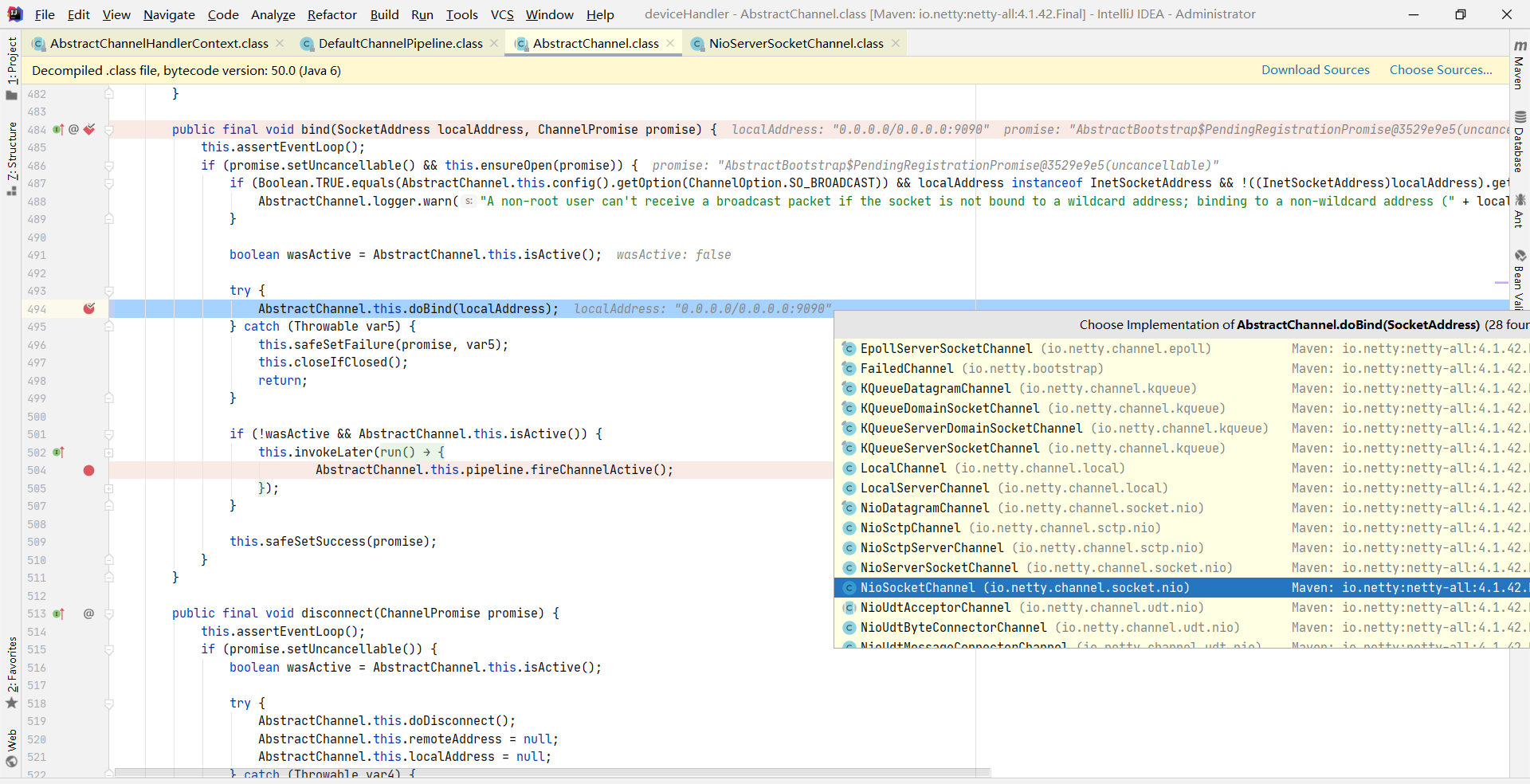Viewport: 1530px width, 784px height.
Task: Click the @ annotation gutter icon on line 513
Action: click(88, 613)
